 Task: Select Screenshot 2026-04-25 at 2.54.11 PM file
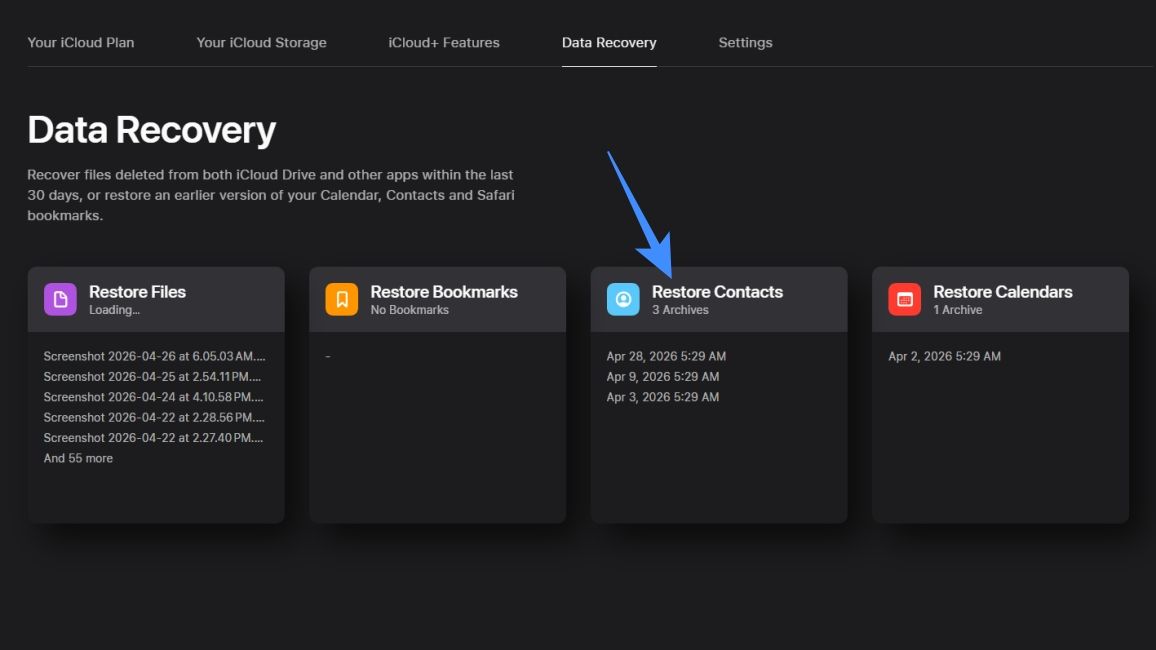(152, 377)
